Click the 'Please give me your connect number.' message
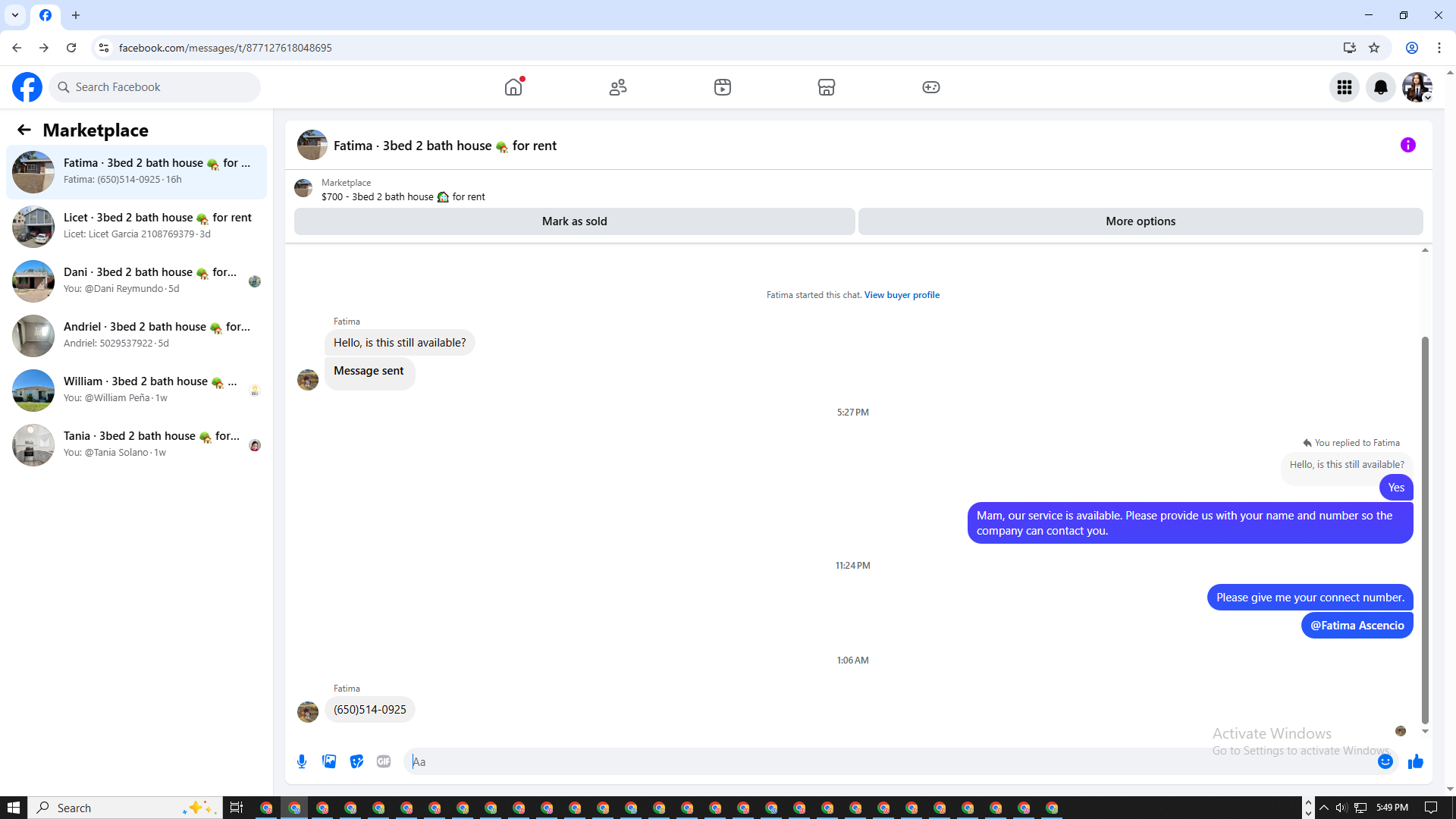The image size is (1456, 819). point(1310,598)
